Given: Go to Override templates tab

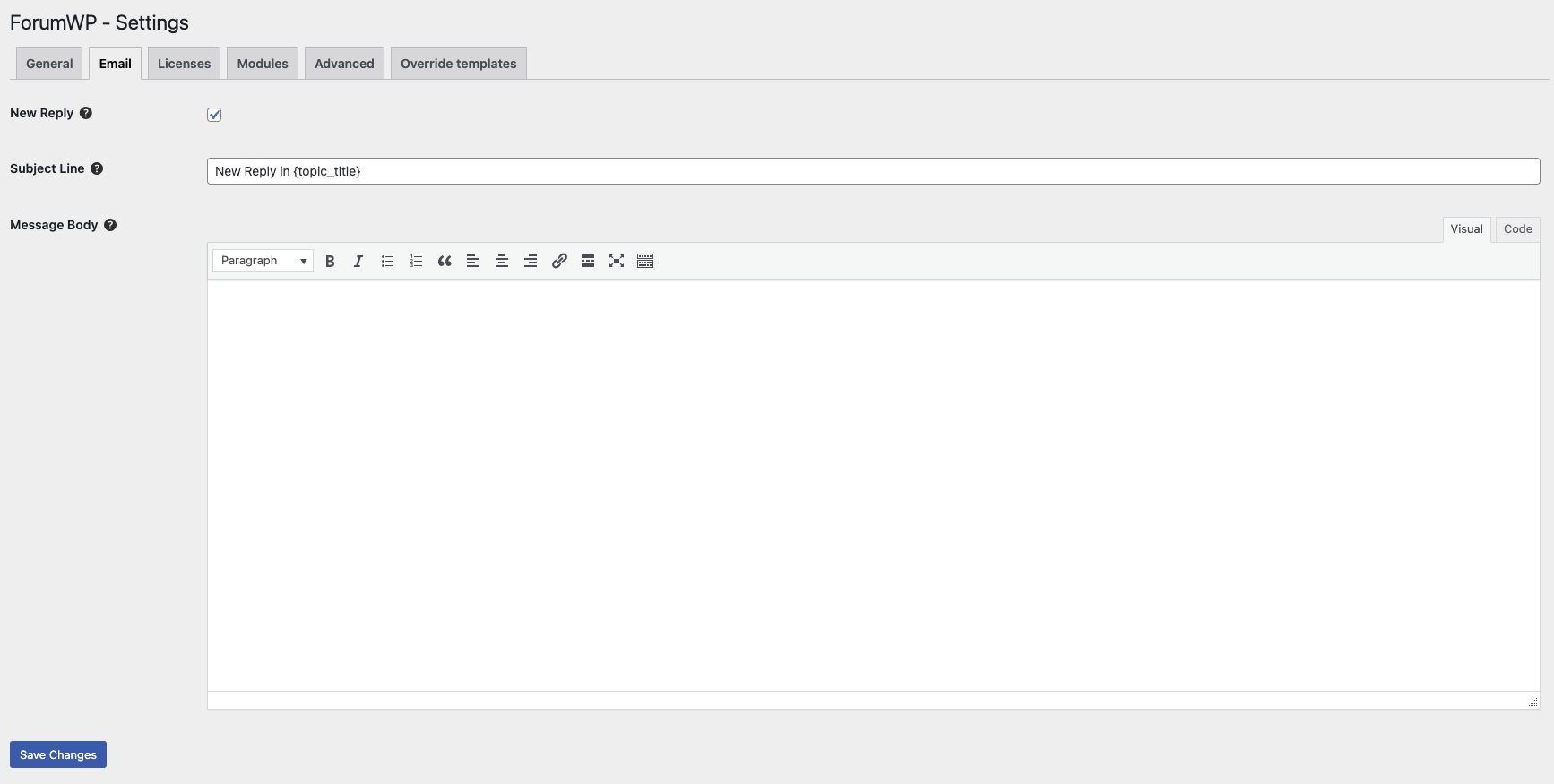Looking at the screenshot, I should pyautogui.click(x=458, y=64).
